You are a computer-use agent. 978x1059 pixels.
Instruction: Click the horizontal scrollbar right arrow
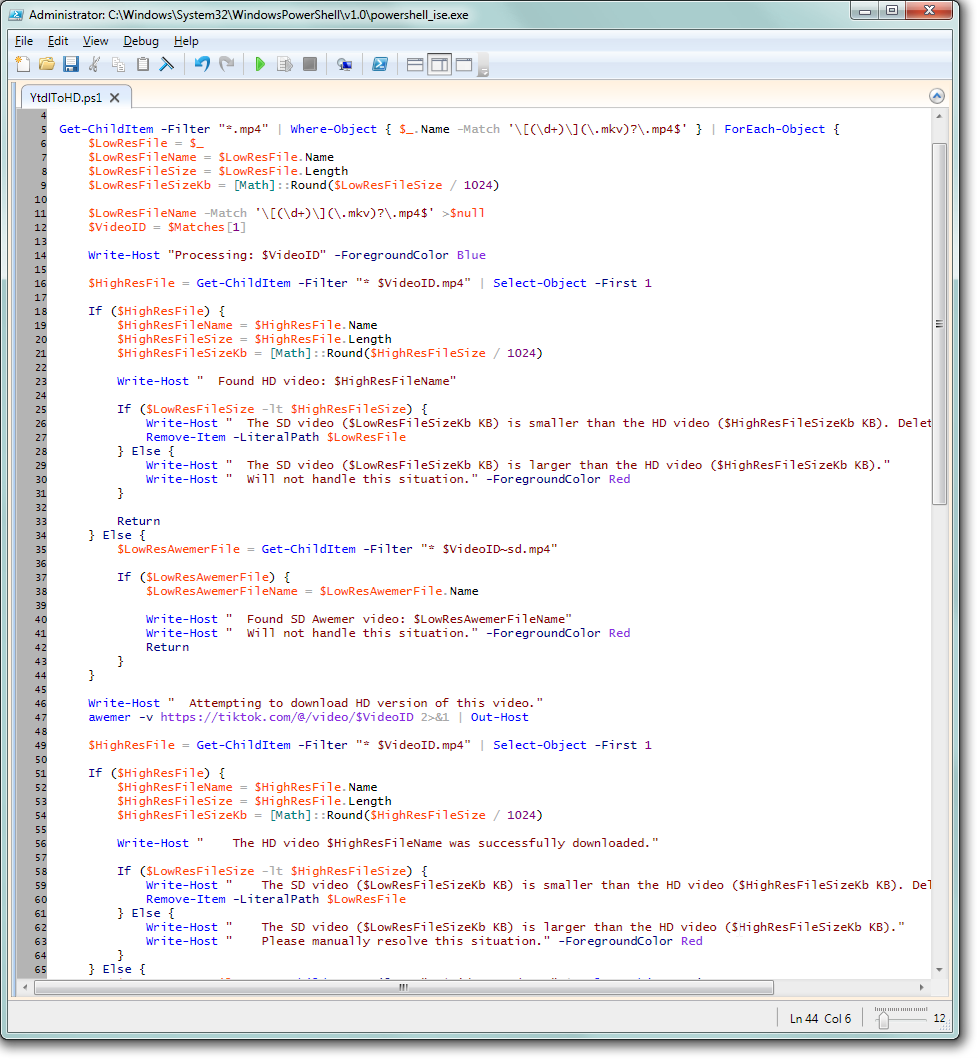[x=922, y=988]
